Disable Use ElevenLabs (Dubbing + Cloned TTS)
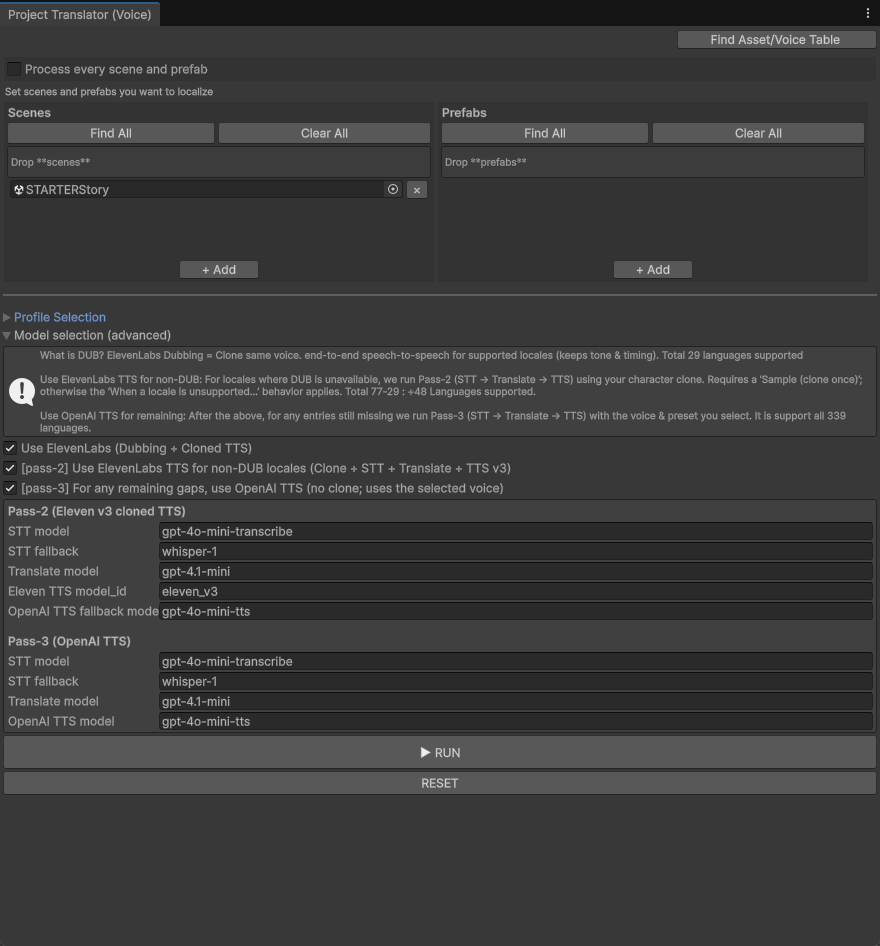Viewport: 880px width, 946px height. [x=10, y=448]
